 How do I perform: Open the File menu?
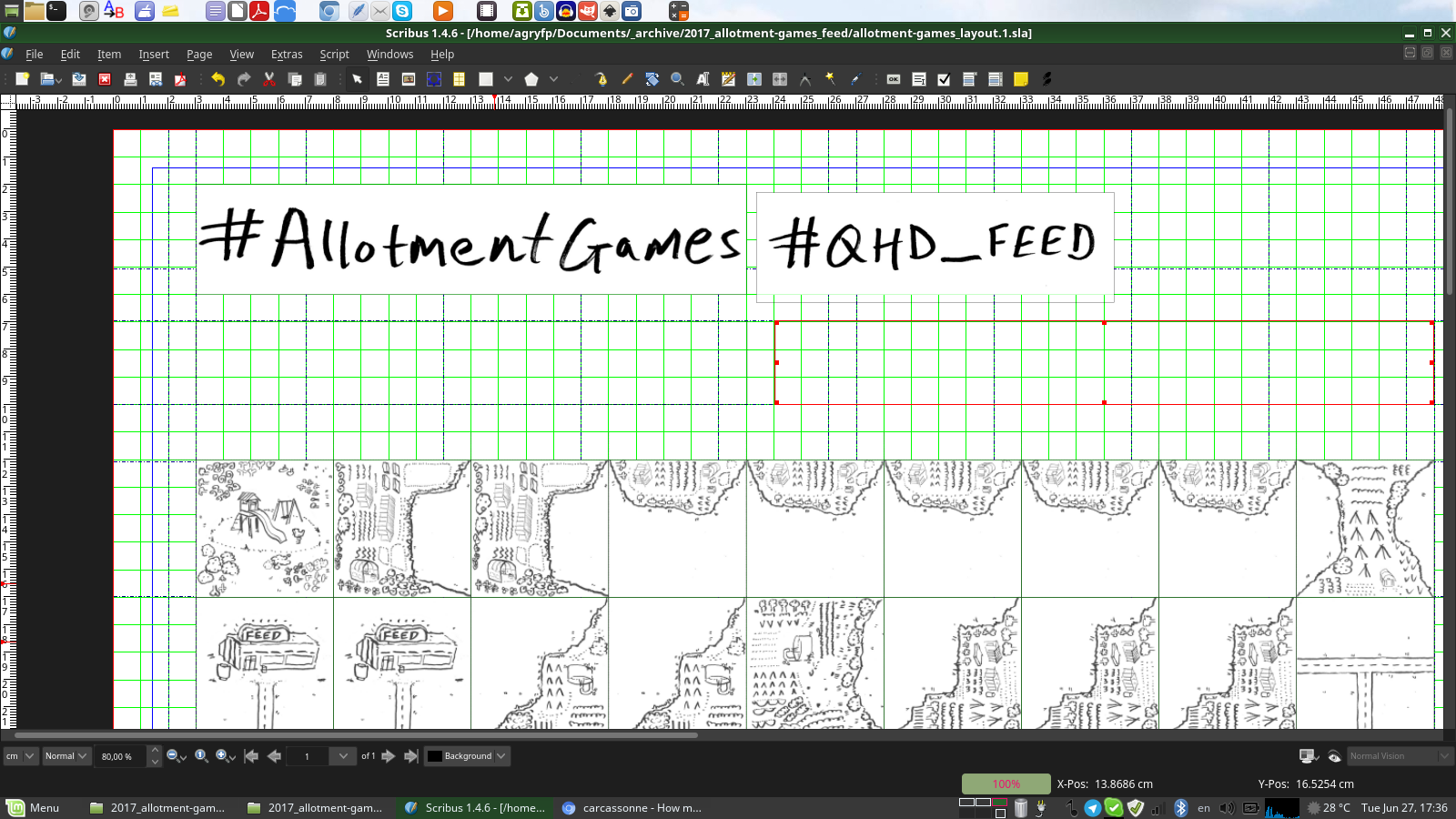point(35,55)
